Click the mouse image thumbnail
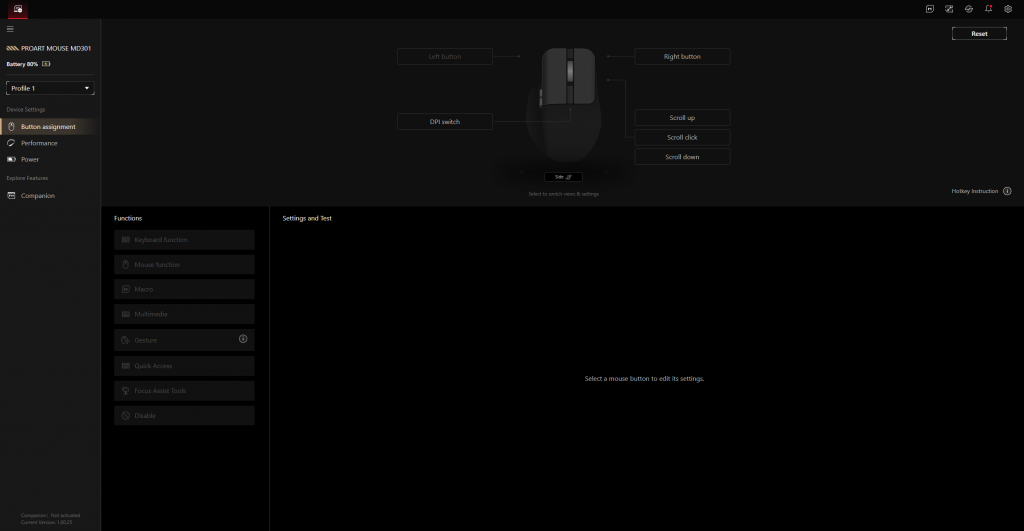The width and height of the screenshot is (1024, 531). [566, 105]
